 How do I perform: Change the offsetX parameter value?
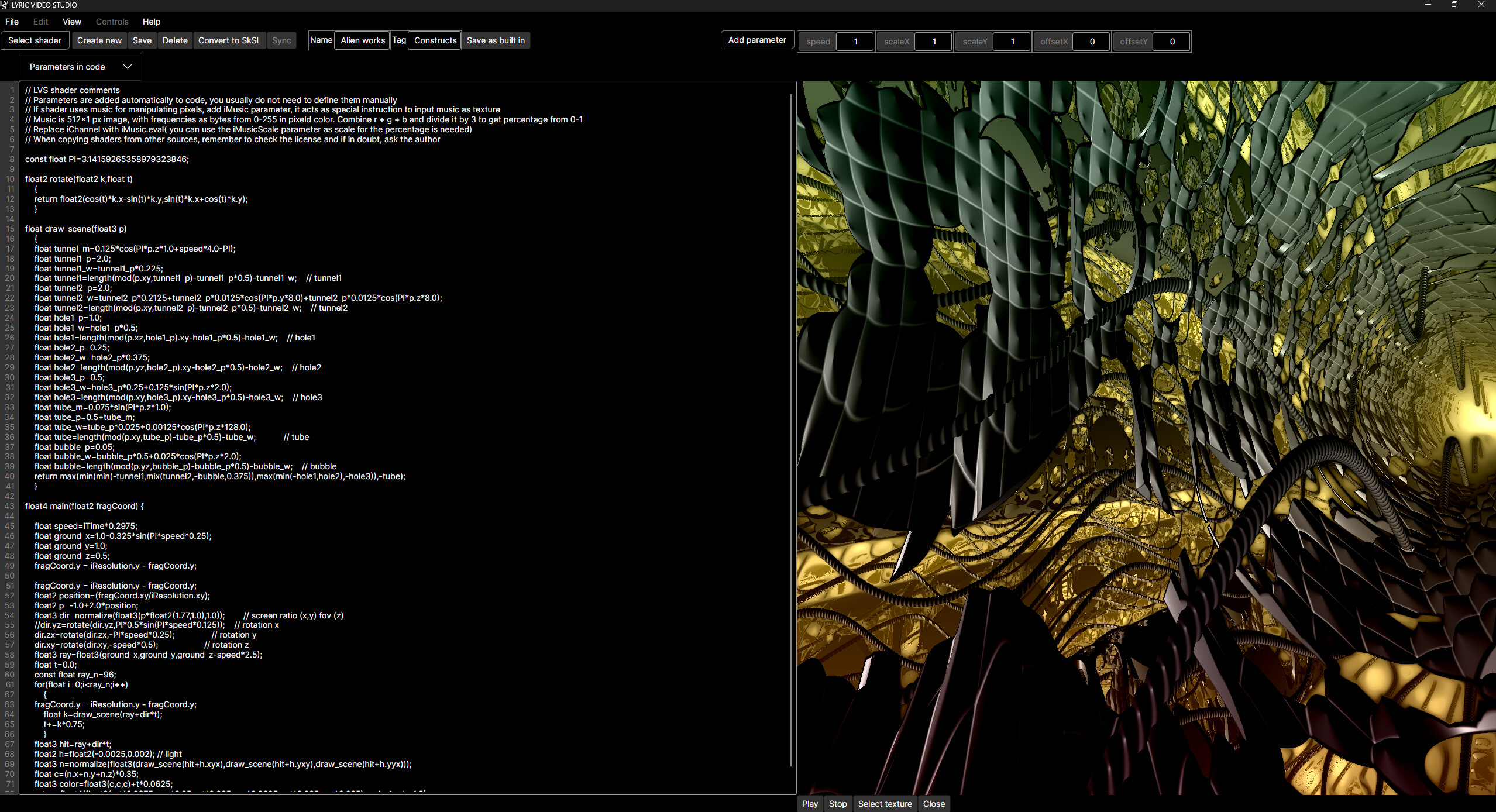tap(1091, 41)
